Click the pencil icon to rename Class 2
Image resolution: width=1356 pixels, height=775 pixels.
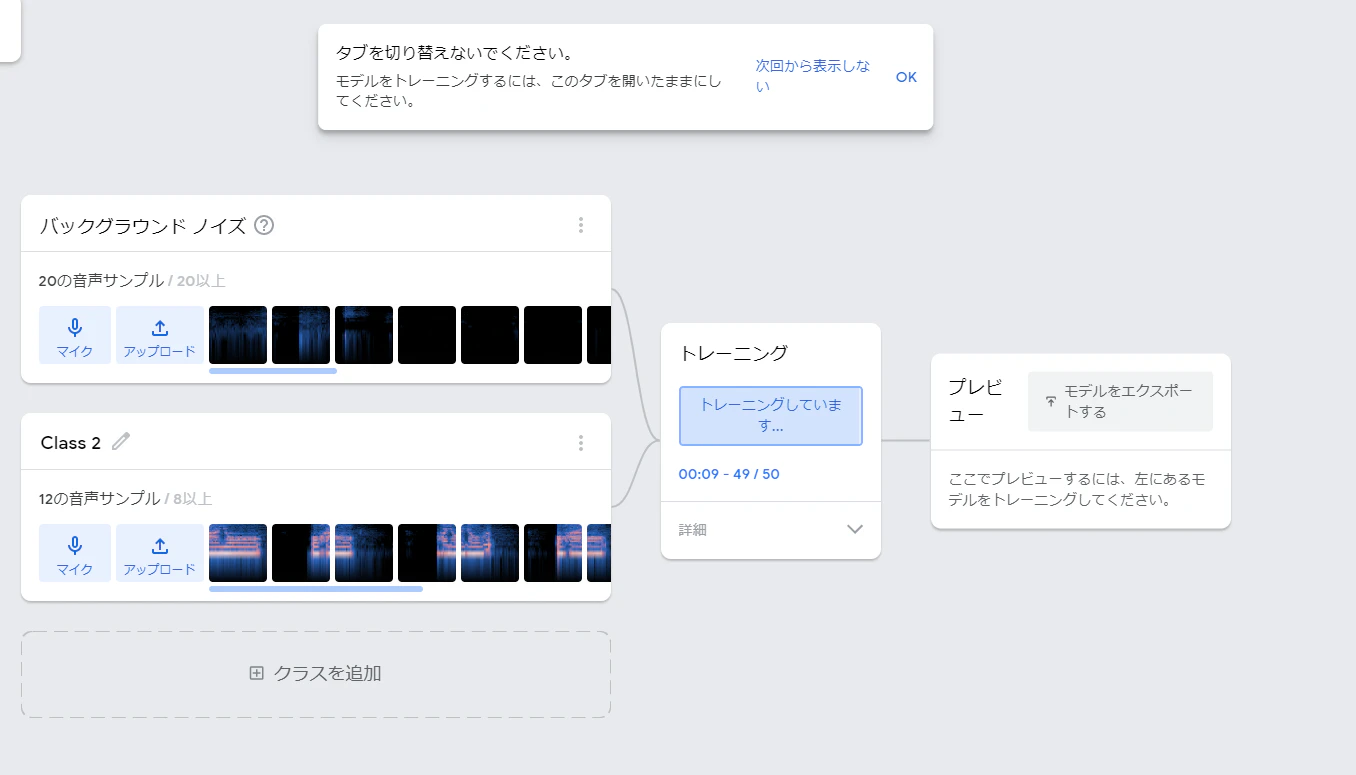coord(121,441)
